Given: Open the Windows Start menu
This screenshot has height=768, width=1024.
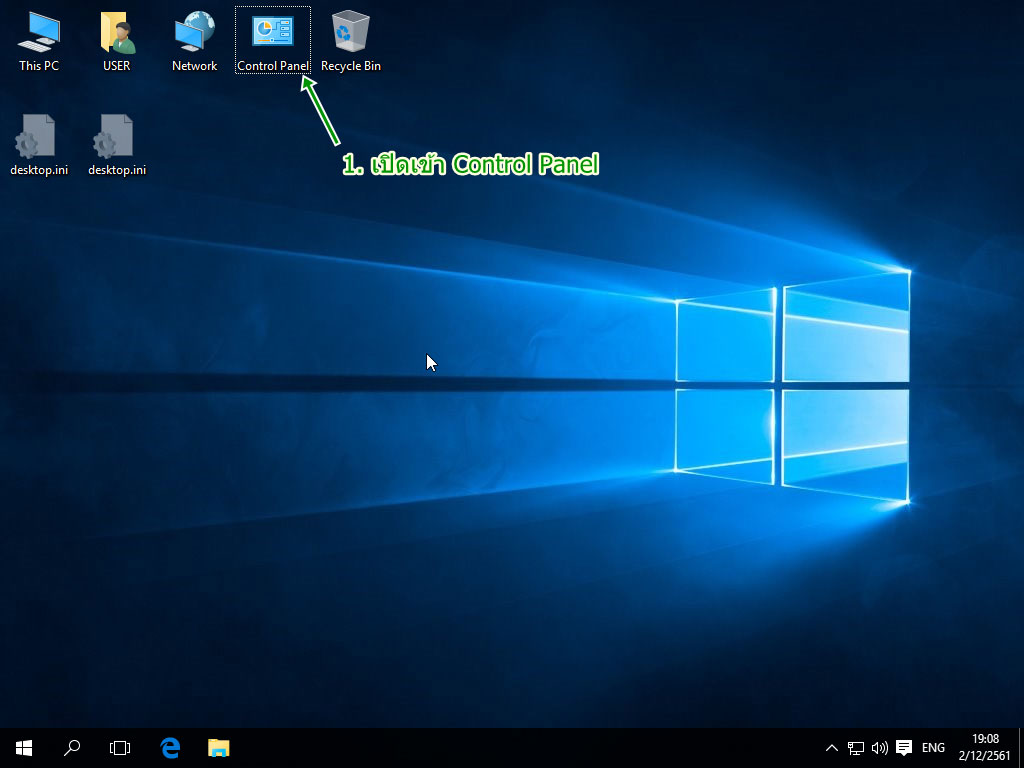Looking at the screenshot, I should tap(24, 747).
